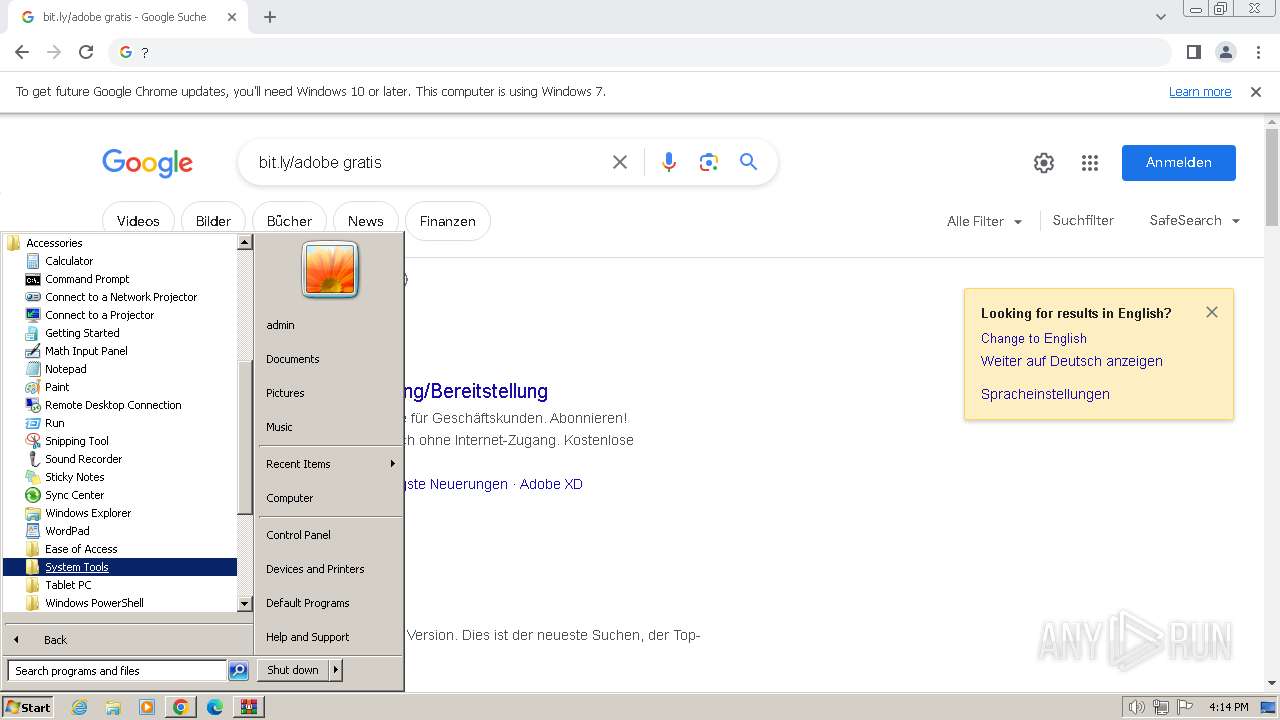Dismiss the language suggestion popup
The height and width of the screenshot is (720, 1280).
pyautogui.click(x=1212, y=312)
